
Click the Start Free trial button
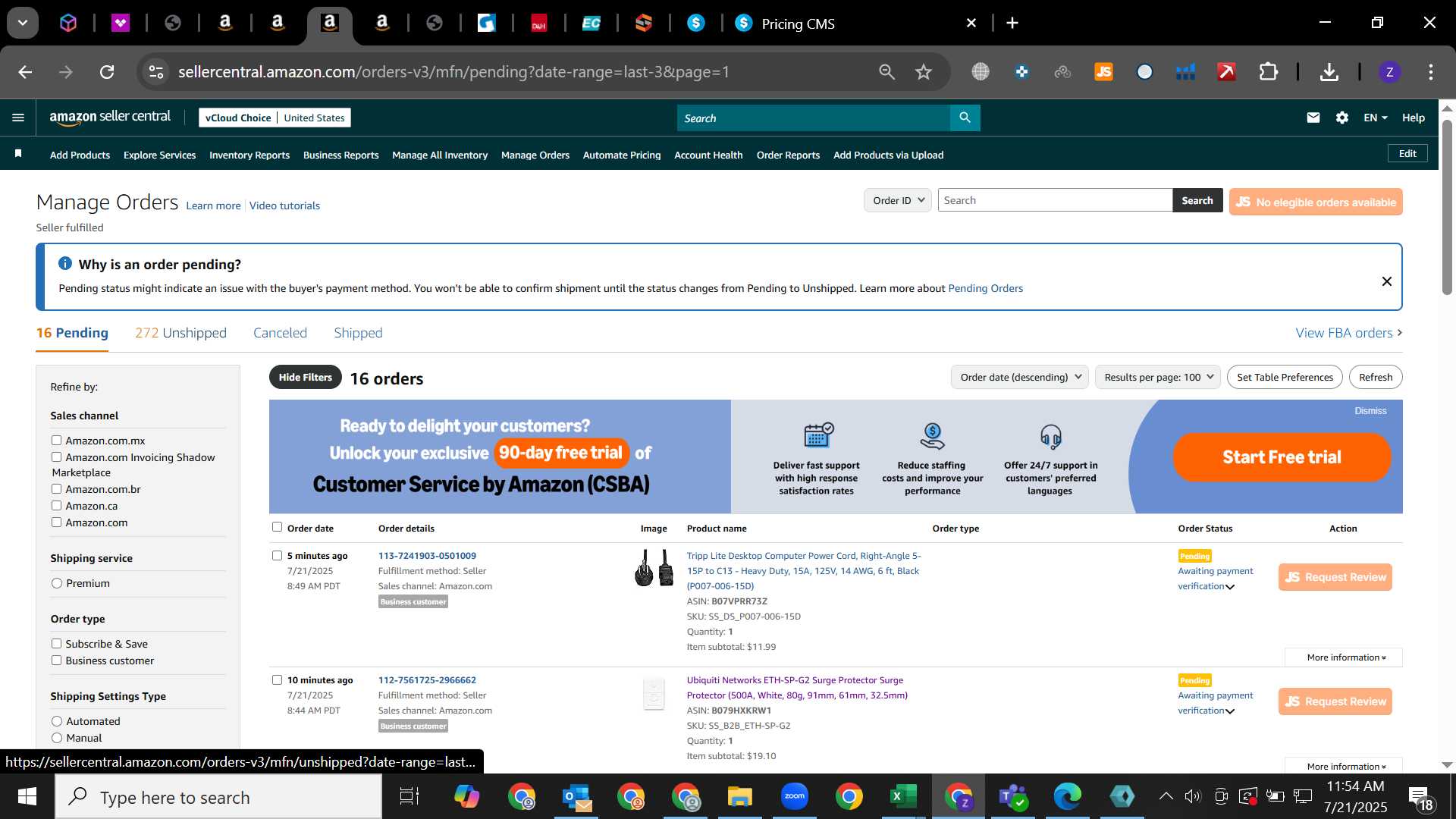[x=1282, y=457]
